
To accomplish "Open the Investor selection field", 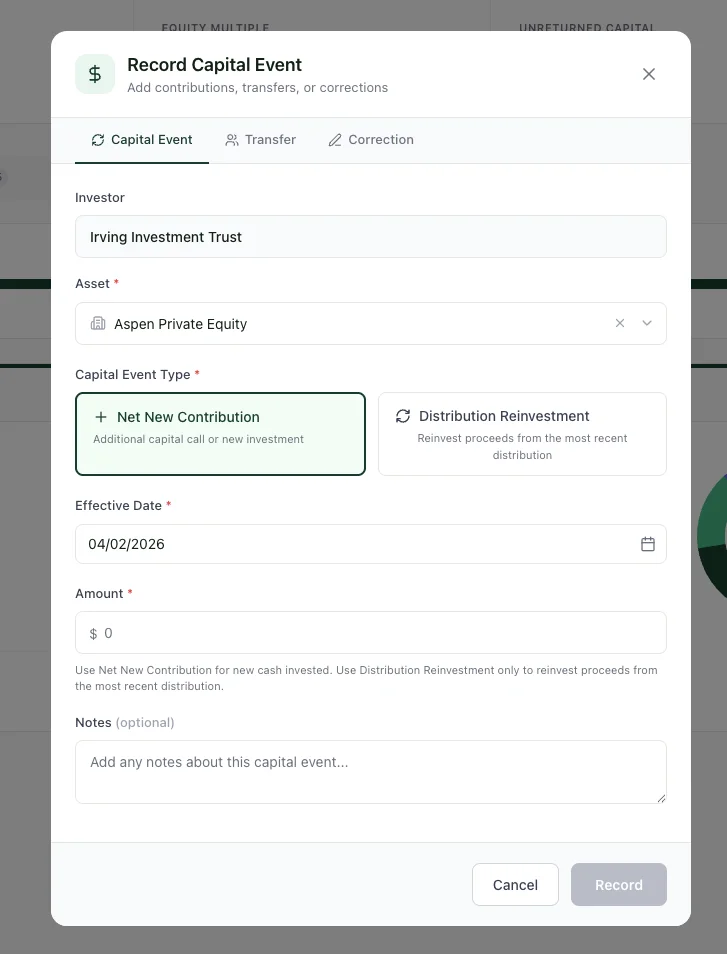I will (370, 237).
